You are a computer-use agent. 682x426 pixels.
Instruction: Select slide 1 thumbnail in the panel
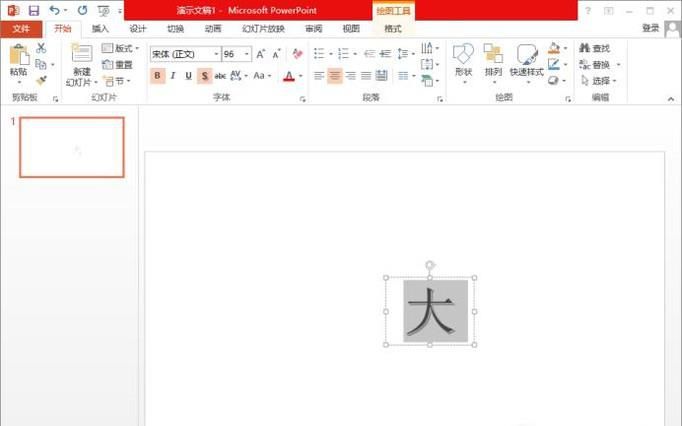(x=72, y=147)
